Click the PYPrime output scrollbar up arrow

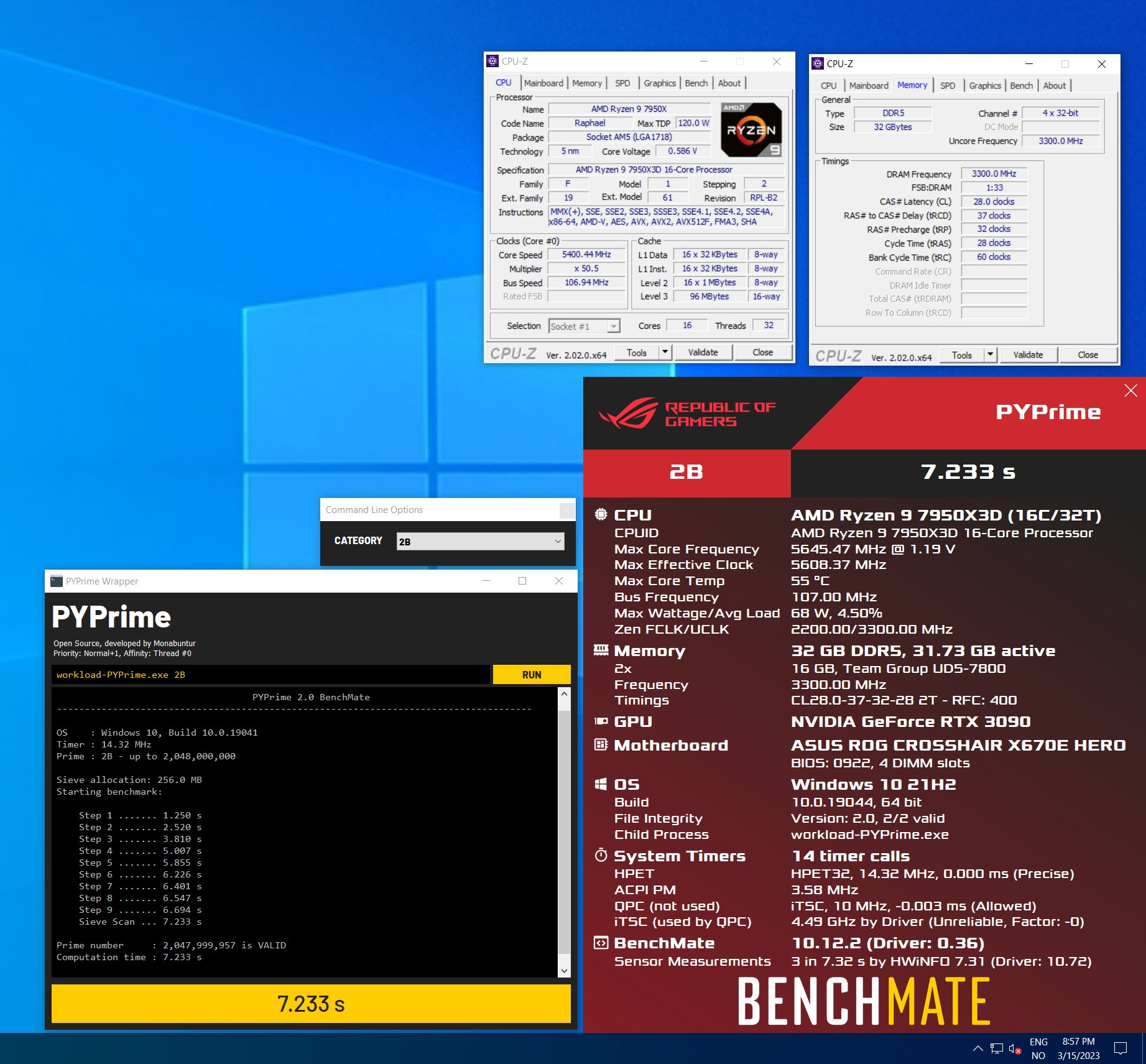pos(564,693)
